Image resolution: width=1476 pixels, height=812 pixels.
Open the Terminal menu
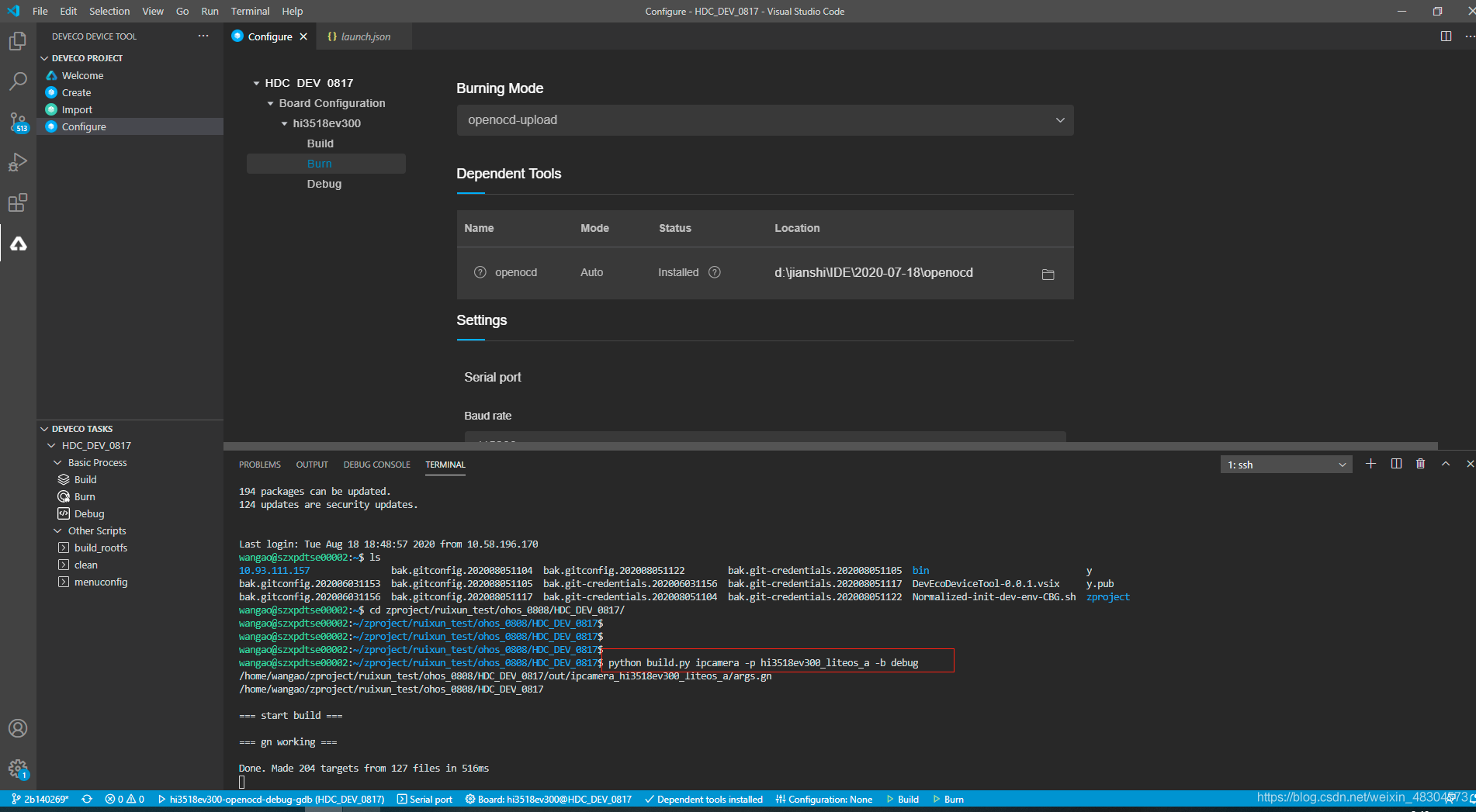[250, 11]
